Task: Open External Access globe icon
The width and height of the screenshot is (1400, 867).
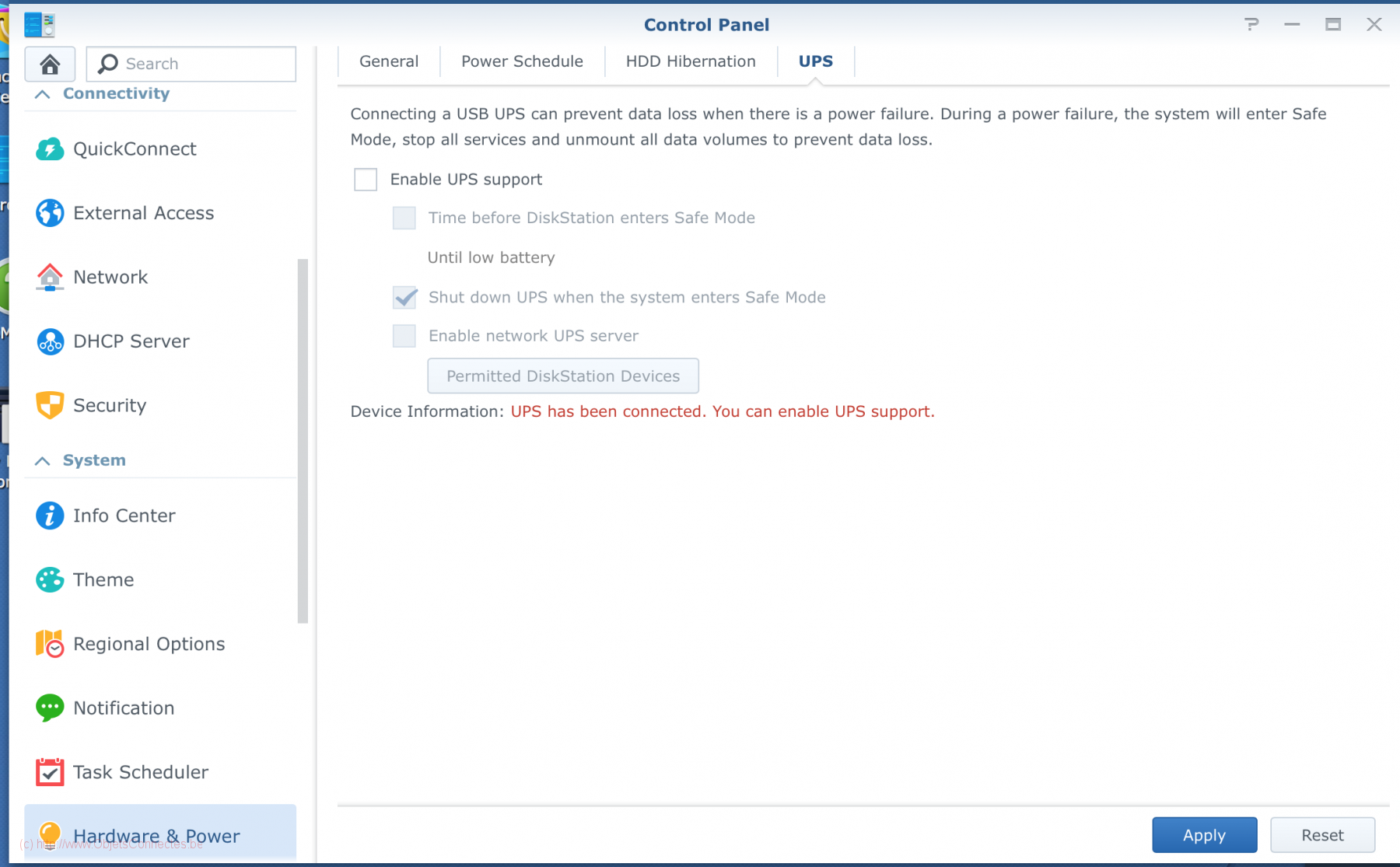Action: [50, 213]
